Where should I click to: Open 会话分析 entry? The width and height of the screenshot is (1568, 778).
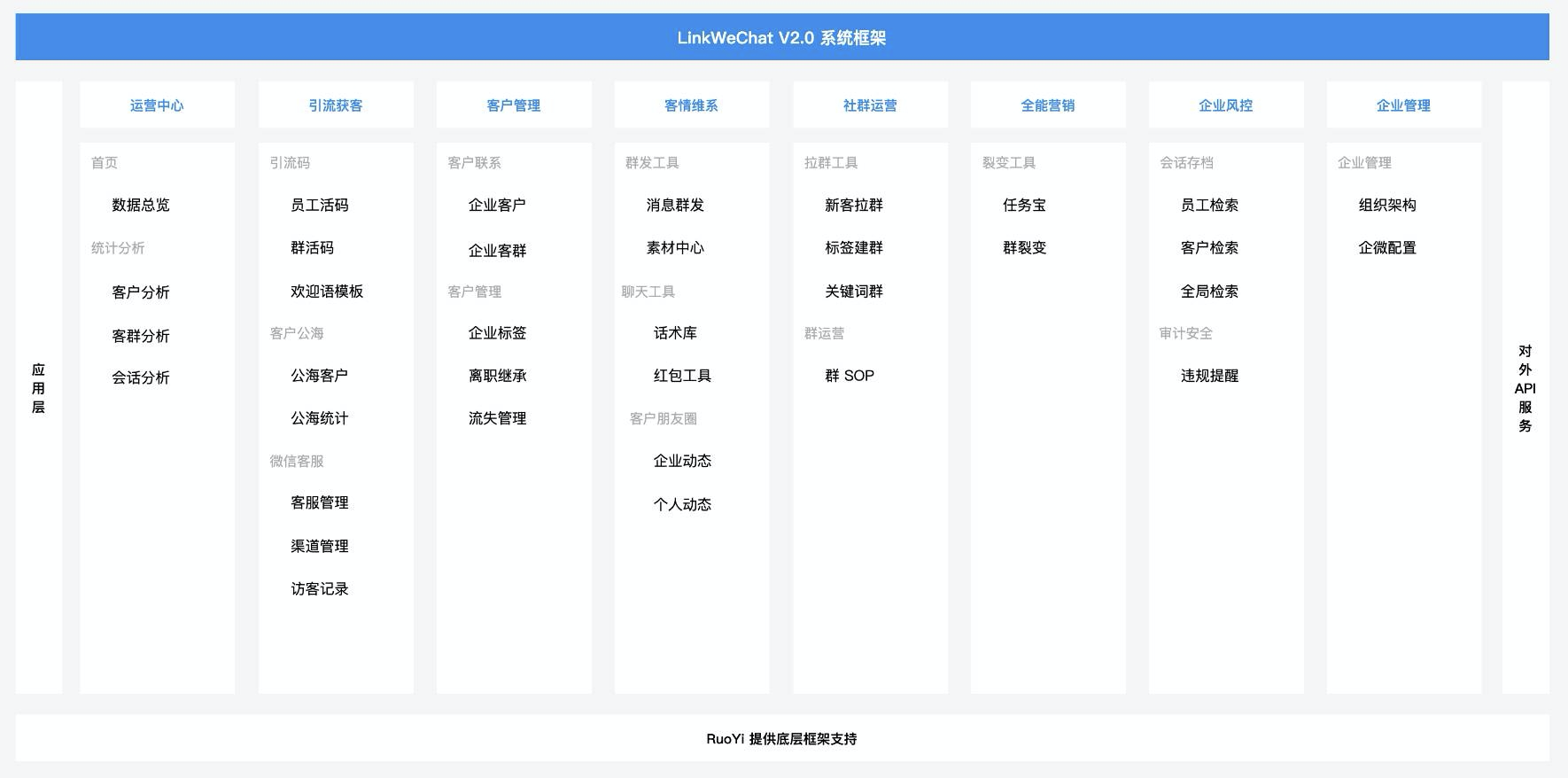pos(141,377)
